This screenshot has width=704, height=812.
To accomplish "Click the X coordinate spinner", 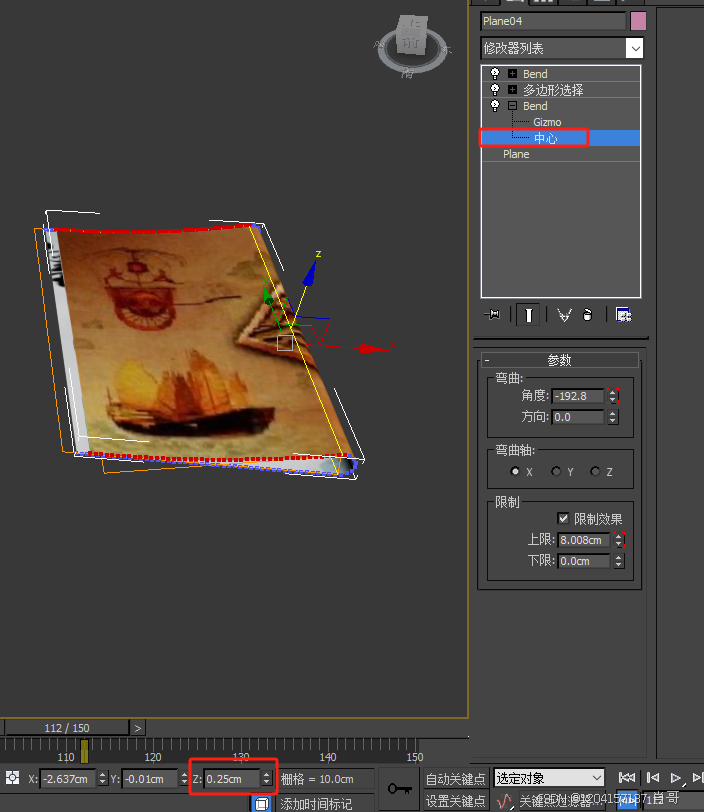I will (x=103, y=778).
